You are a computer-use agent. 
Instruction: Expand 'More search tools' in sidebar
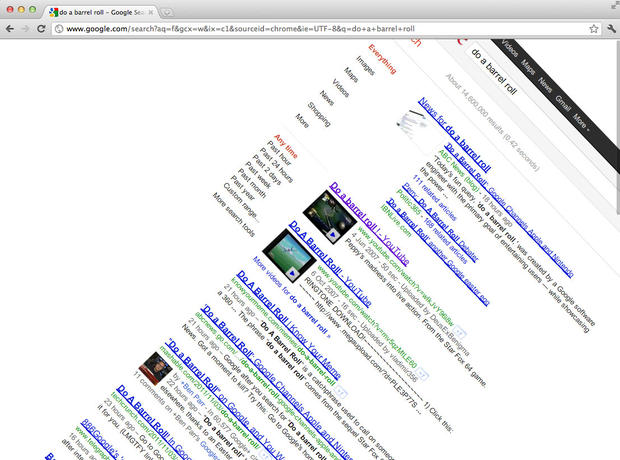click(x=234, y=215)
